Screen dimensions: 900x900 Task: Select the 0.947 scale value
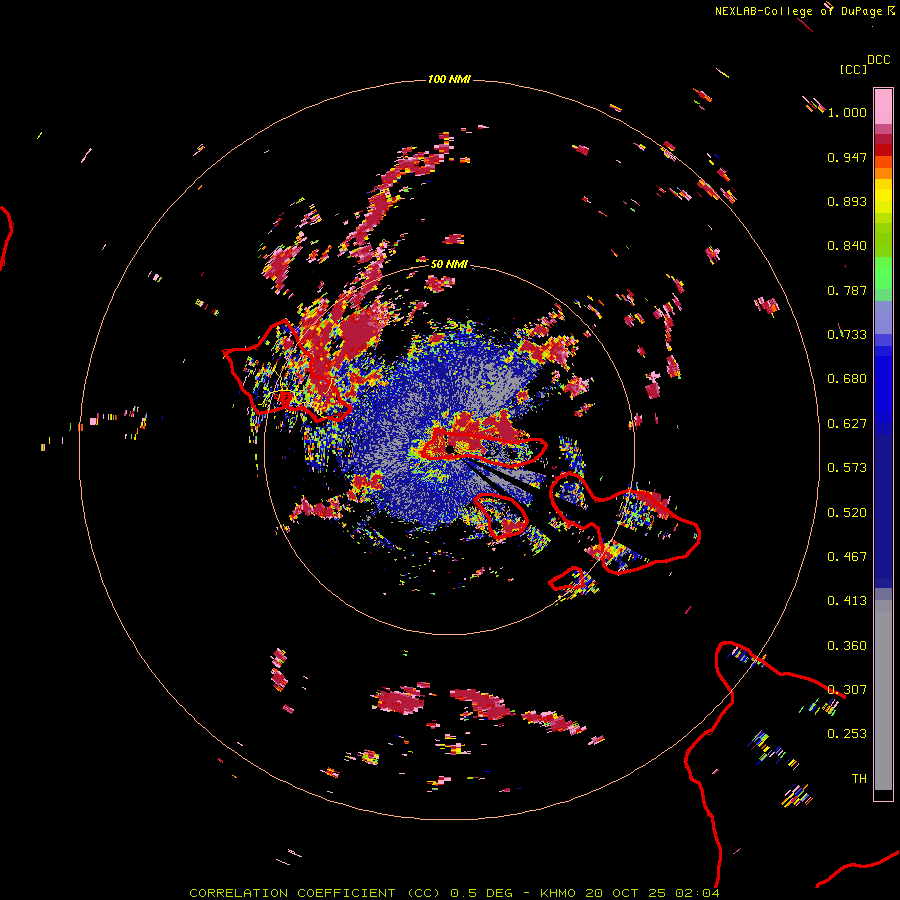[x=847, y=157]
